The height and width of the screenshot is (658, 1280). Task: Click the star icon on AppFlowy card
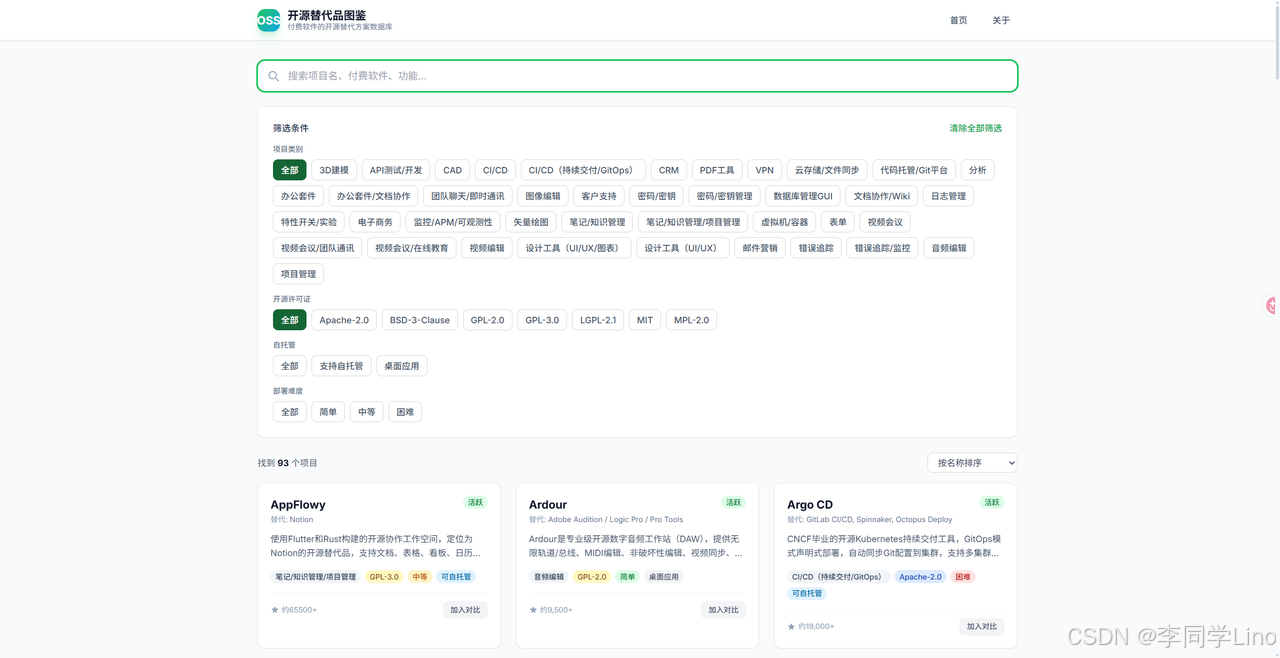tap(275, 609)
